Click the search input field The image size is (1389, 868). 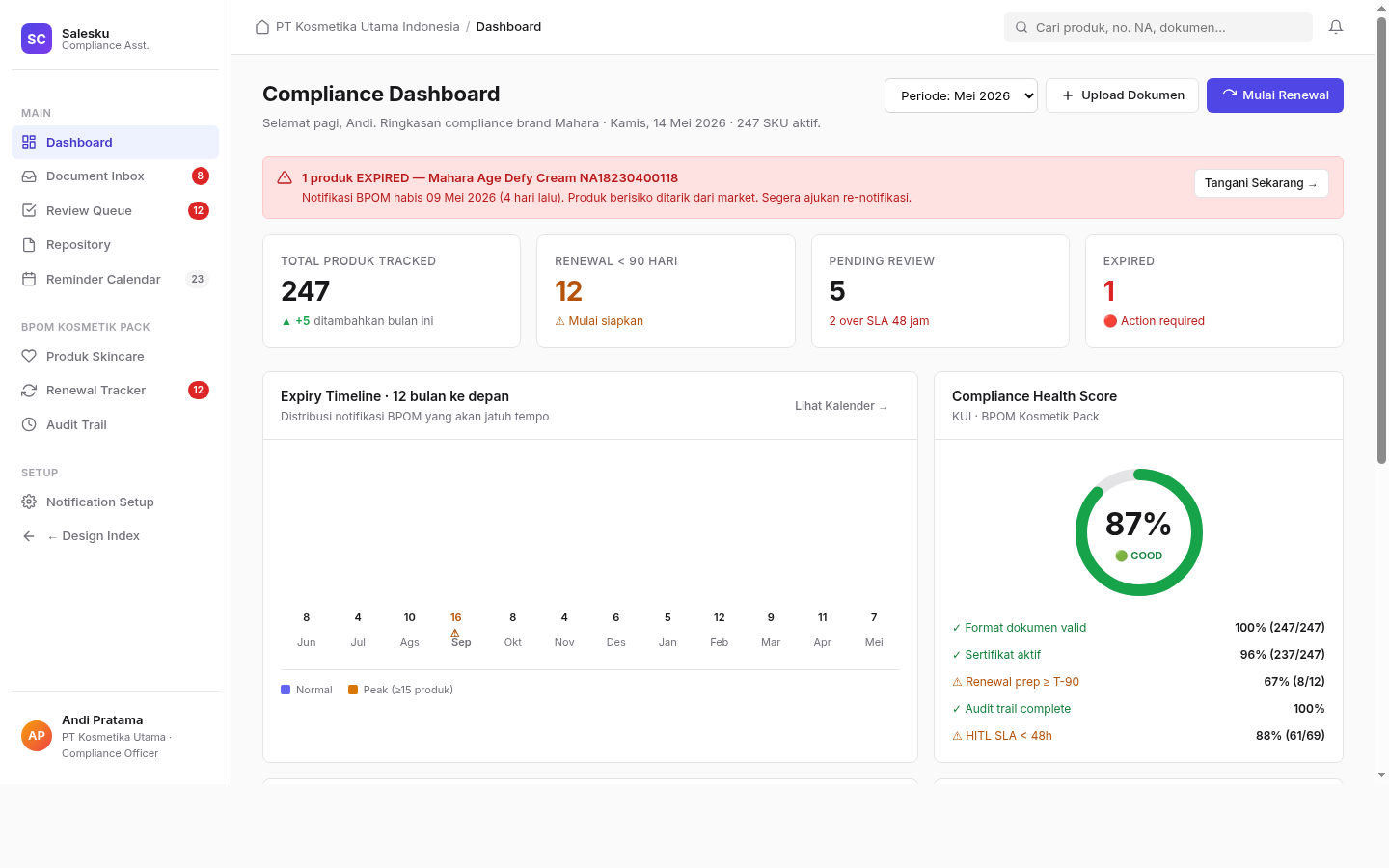[x=1158, y=27]
